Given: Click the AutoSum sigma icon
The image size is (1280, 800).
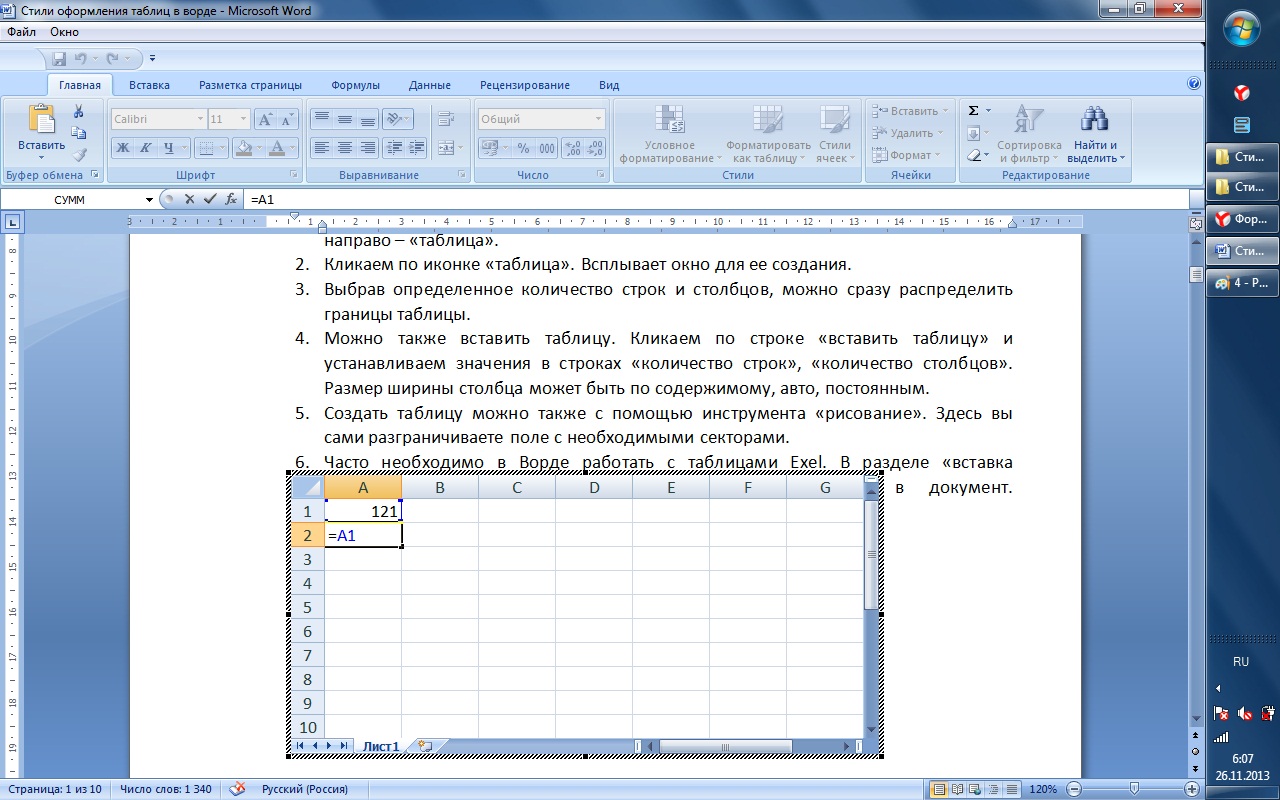Looking at the screenshot, I should click(973, 111).
